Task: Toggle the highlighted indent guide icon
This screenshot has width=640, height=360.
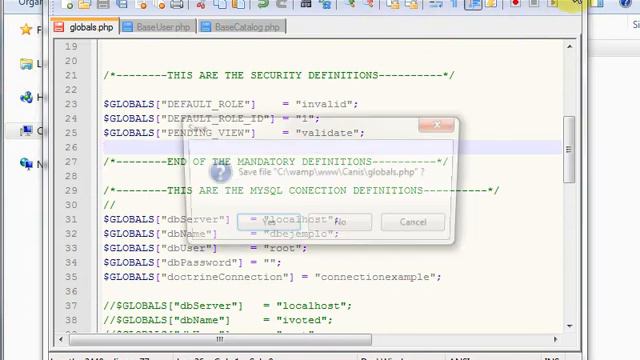Action: [x=473, y=4]
